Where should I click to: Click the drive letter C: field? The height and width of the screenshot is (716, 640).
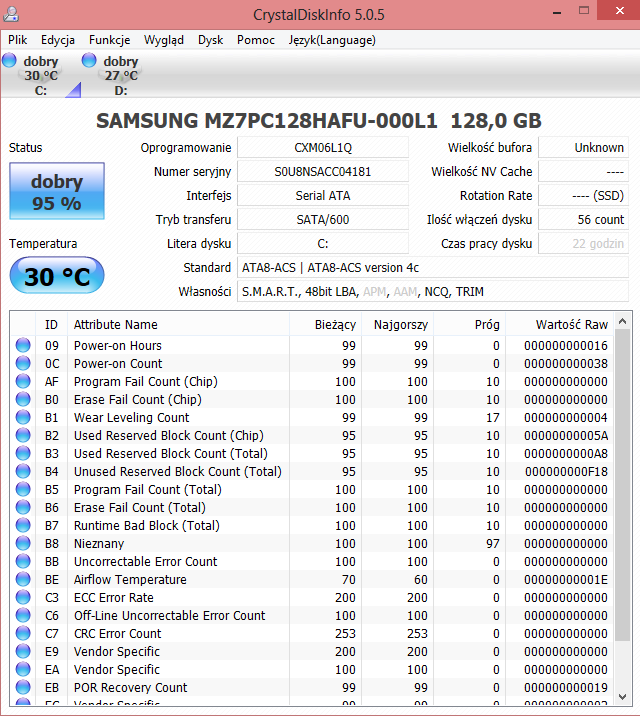tap(323, 244)
